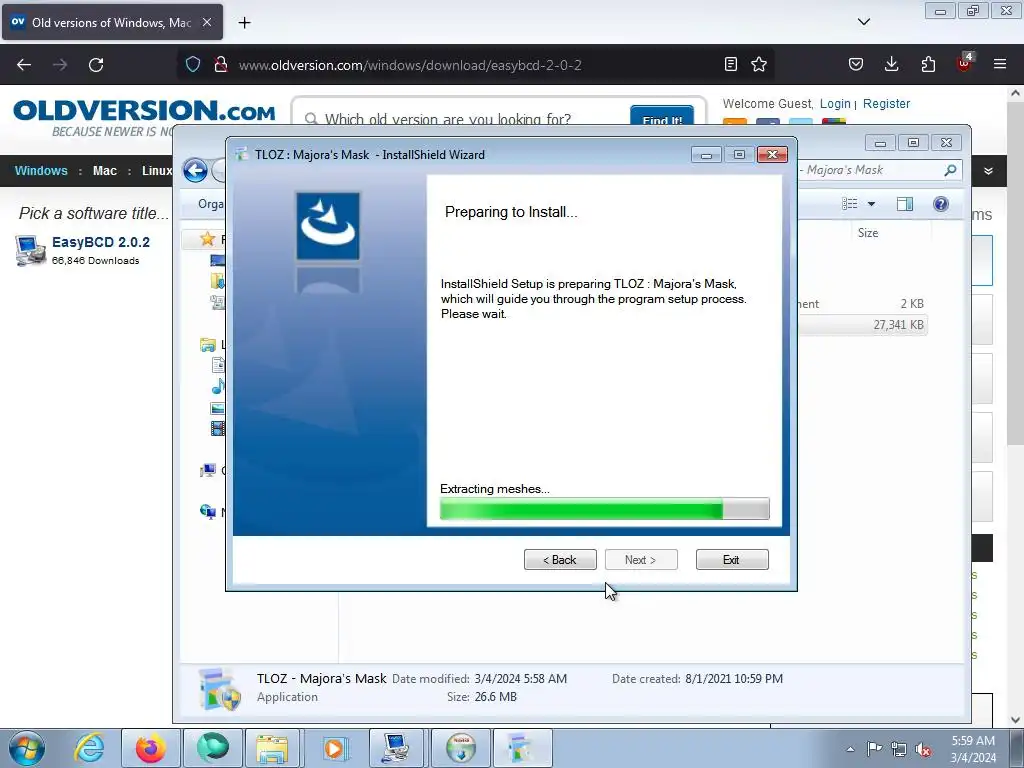Launch Internet Explorer from the taskbar

(x=89, y=748)
